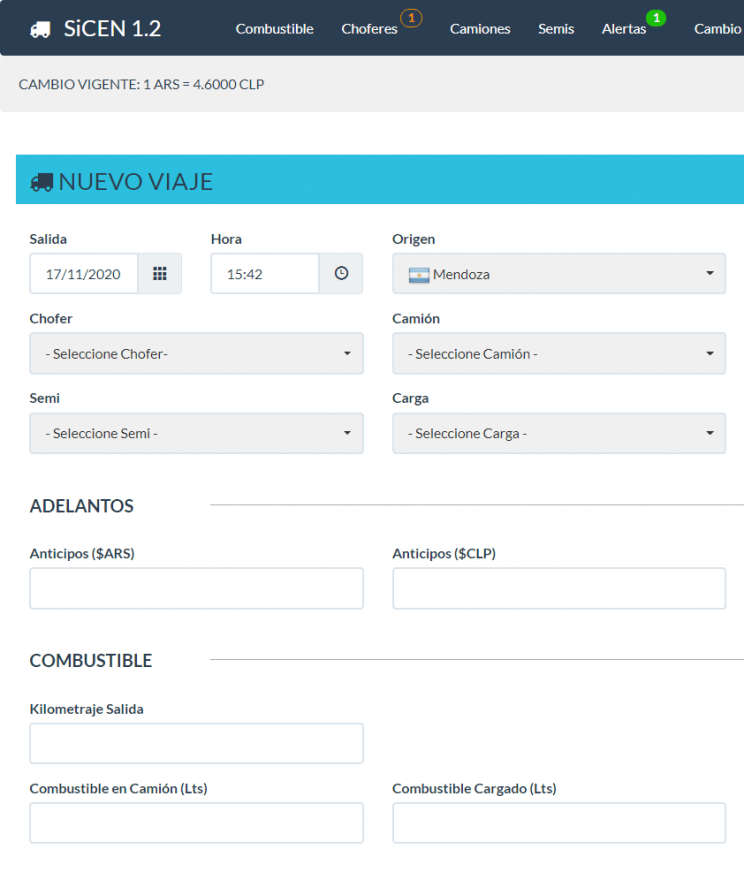Open the Semis menu
The image size is (744, 872).
click(x=556, y=29)
